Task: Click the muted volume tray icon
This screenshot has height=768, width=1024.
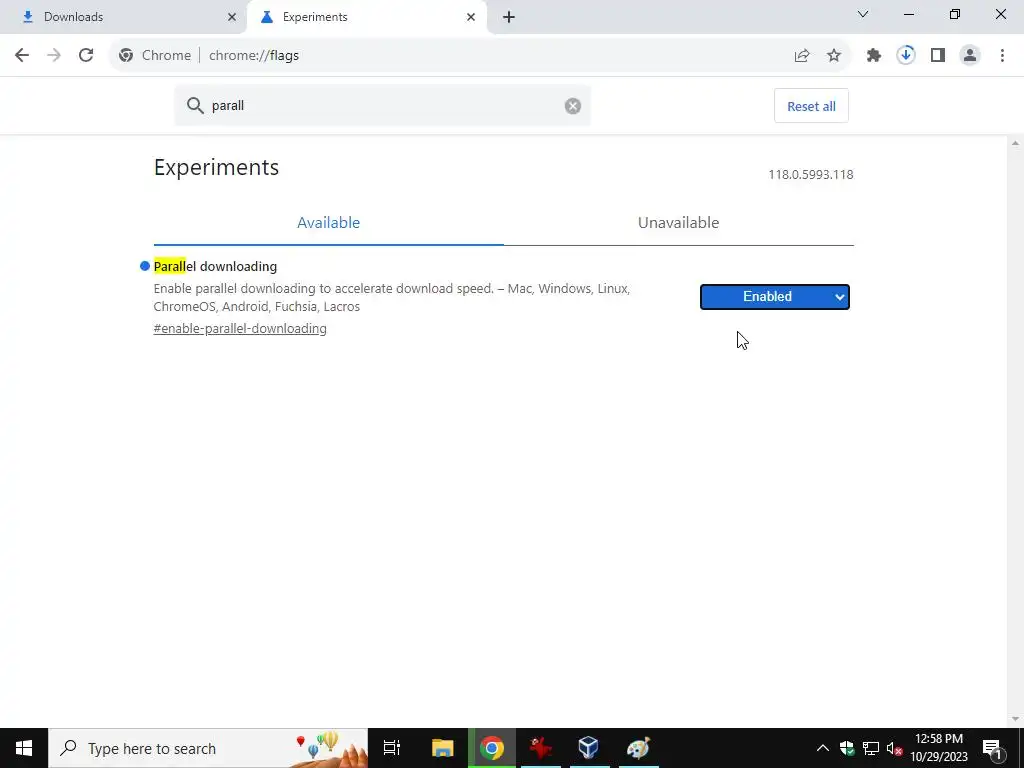Action: tap(894, 748)
